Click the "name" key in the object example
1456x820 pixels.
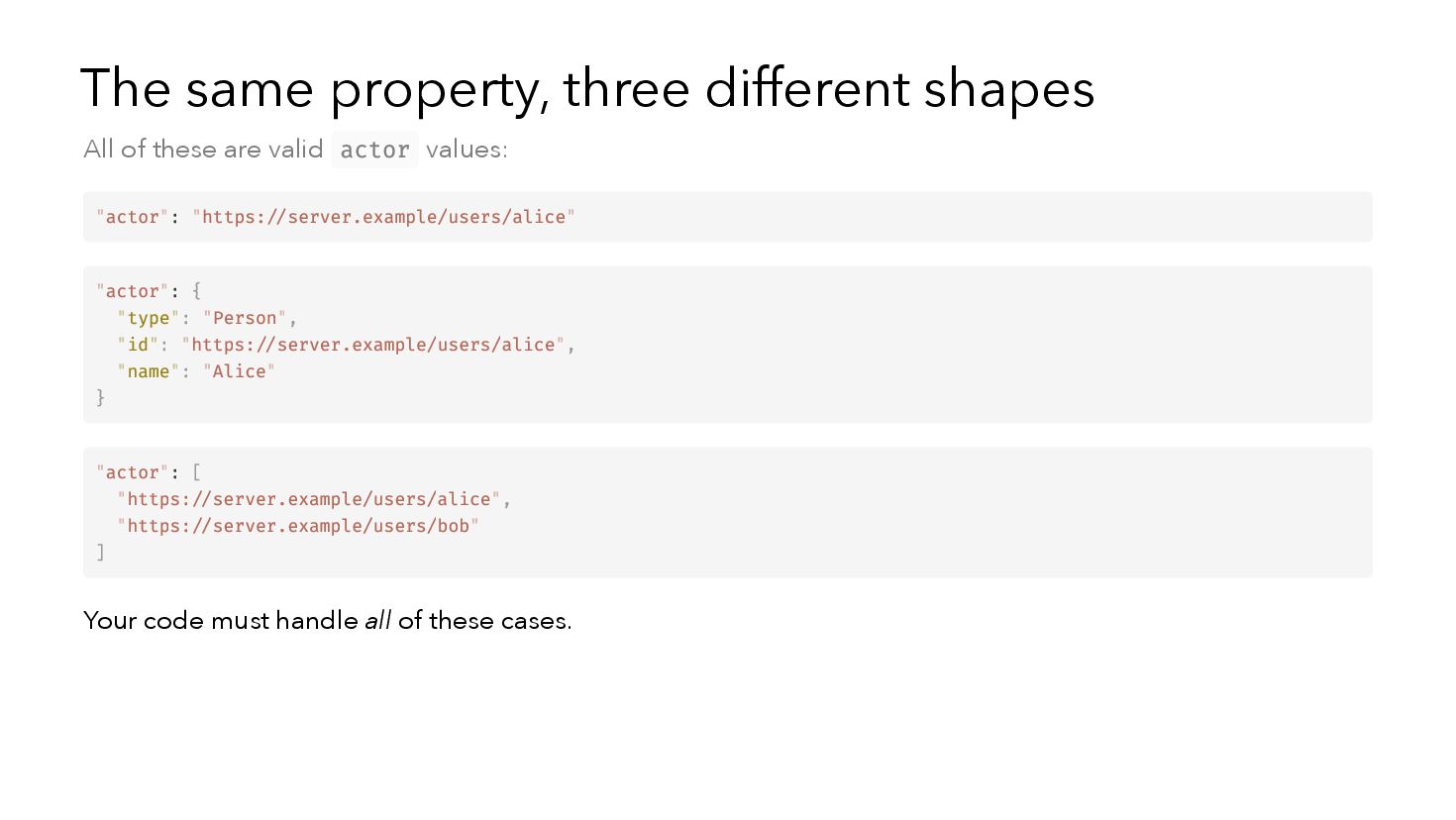(149, 371)
